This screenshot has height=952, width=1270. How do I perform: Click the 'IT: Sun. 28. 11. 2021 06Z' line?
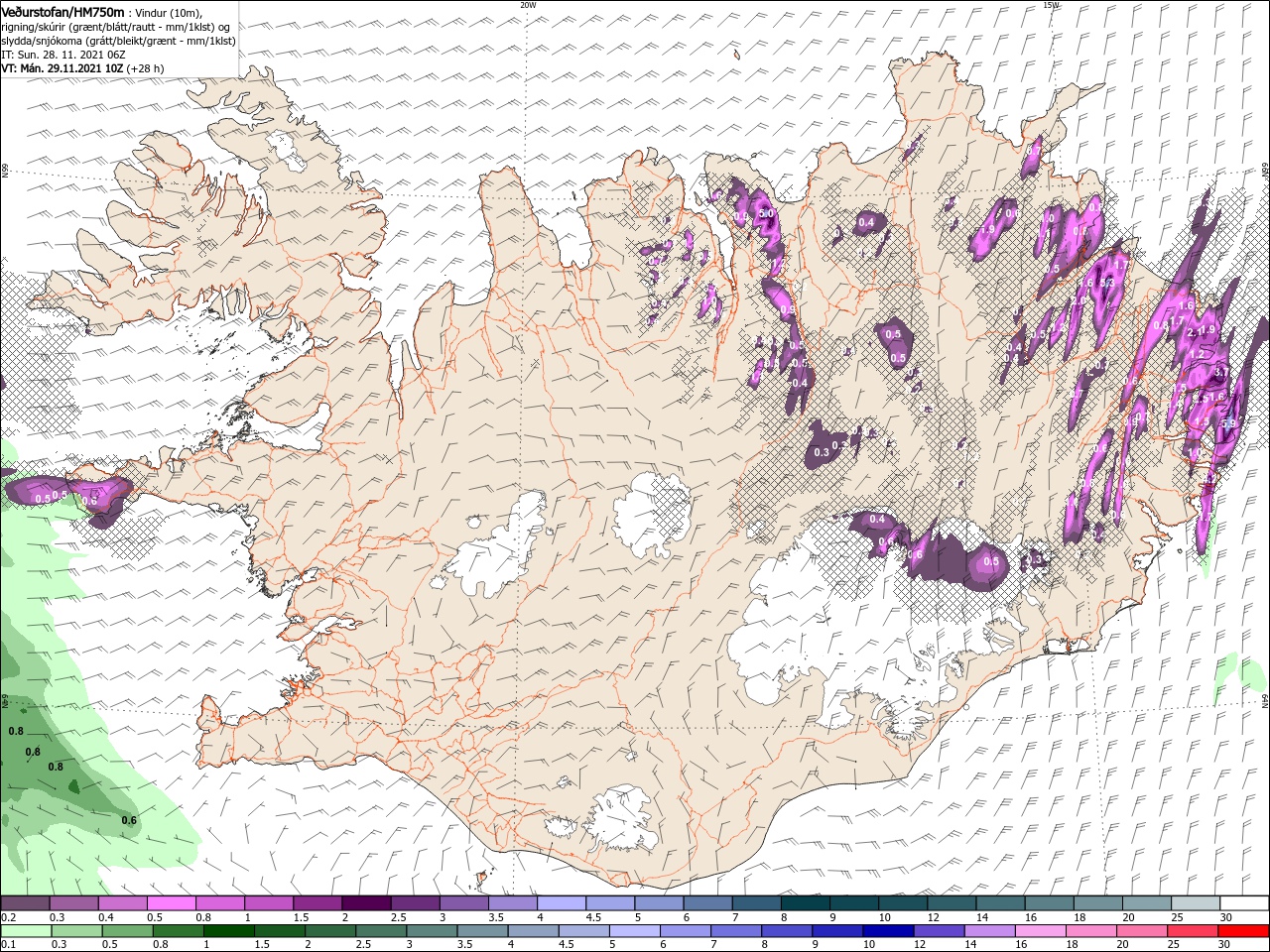coord(62,55)
